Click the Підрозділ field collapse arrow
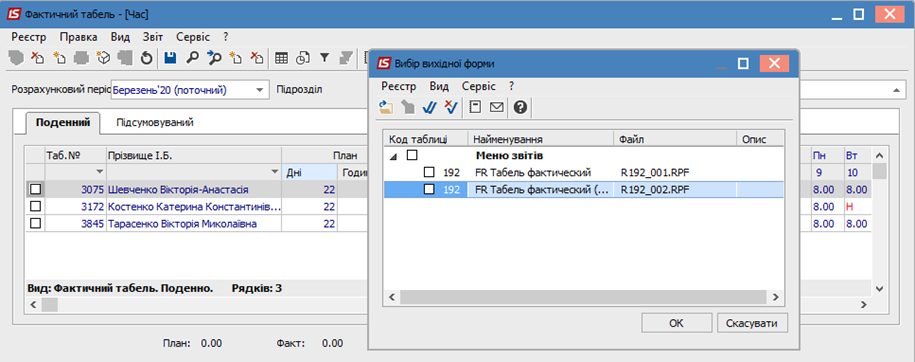 (x=896, y=90)
